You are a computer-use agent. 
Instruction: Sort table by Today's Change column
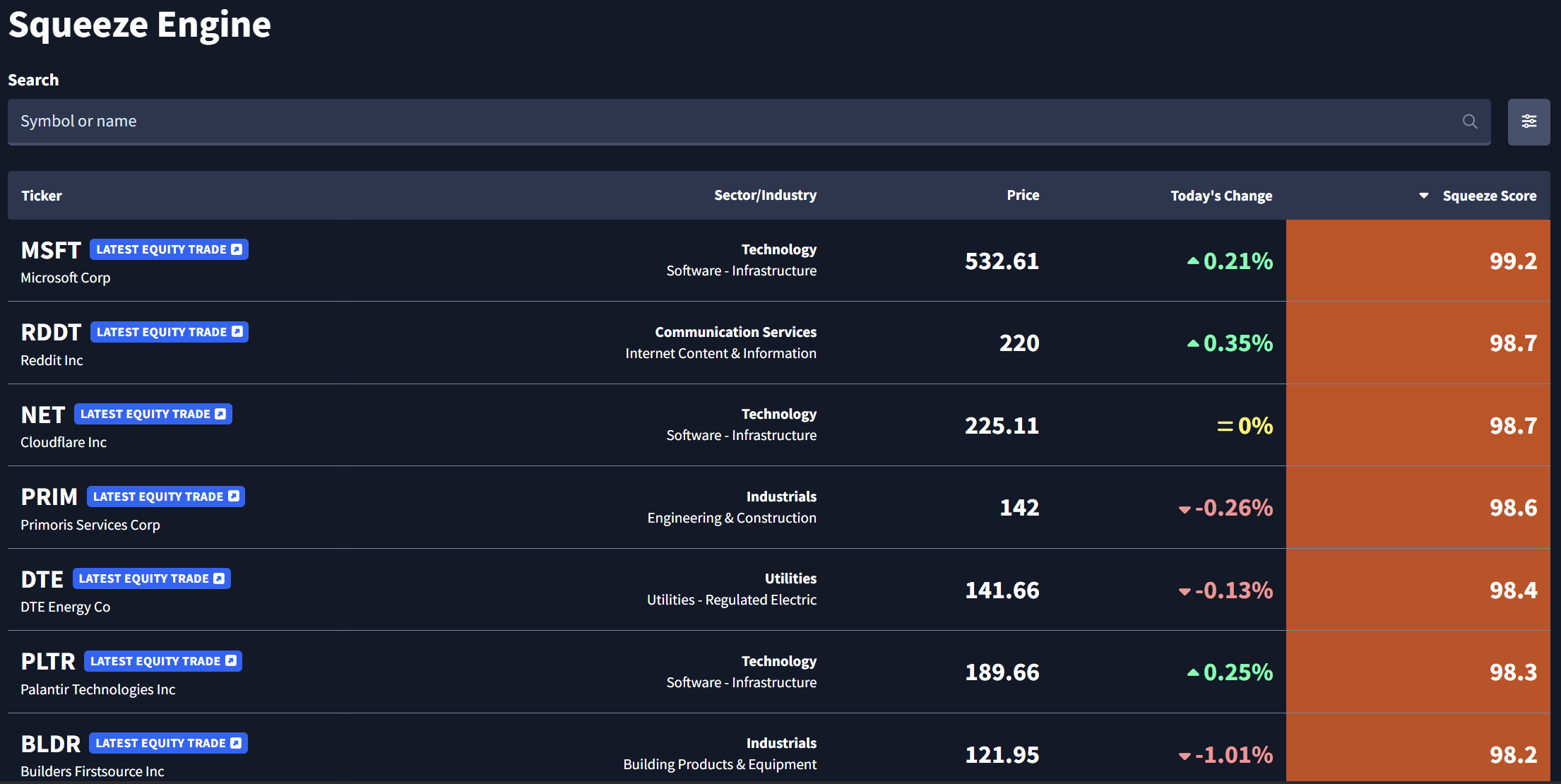point(1221,196)
